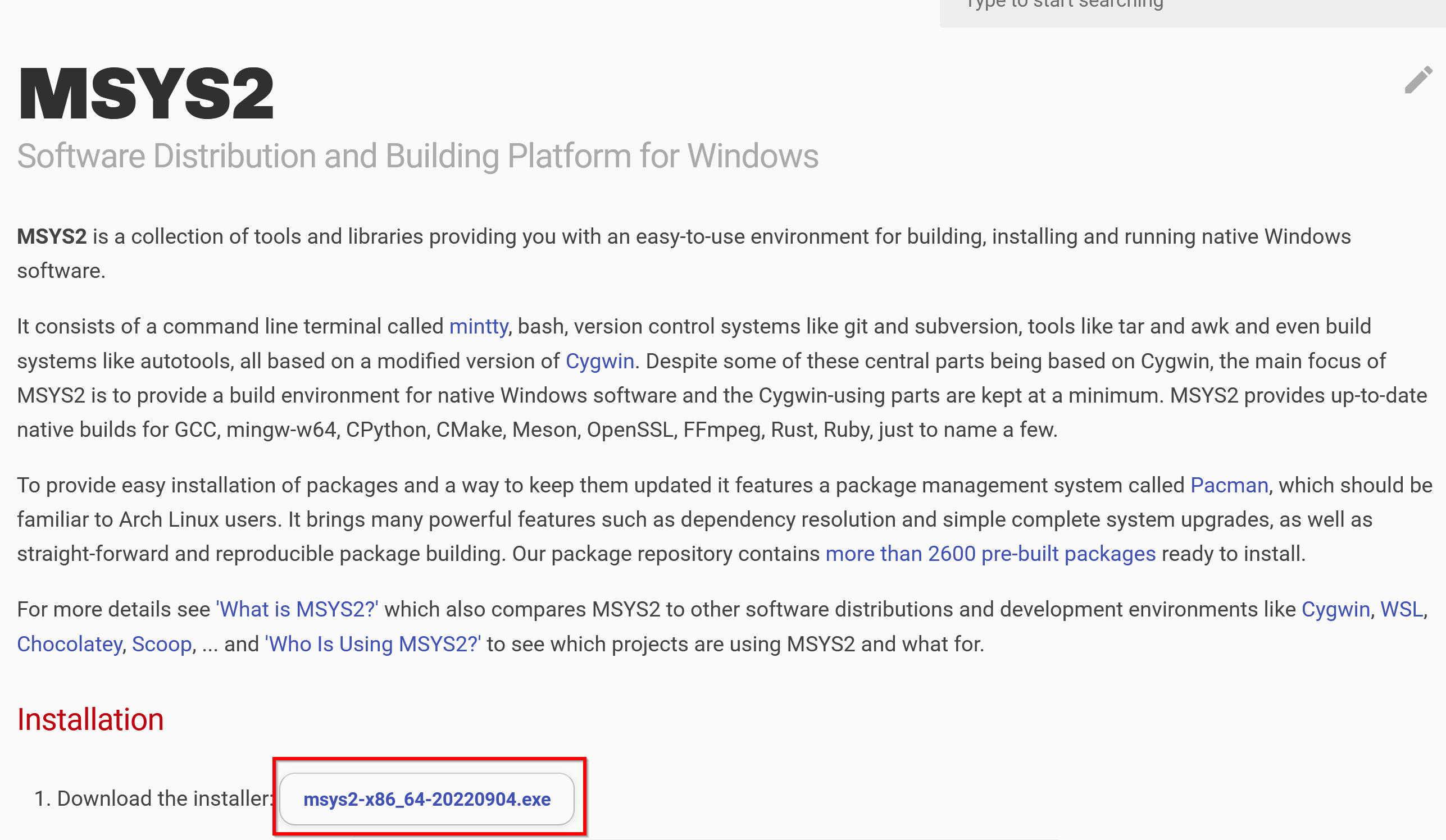1446x840 pixels.
Task: Visit the 'Who Is Using MSYS2?' link
Action: pyautogui.click(x=373, y=644)
